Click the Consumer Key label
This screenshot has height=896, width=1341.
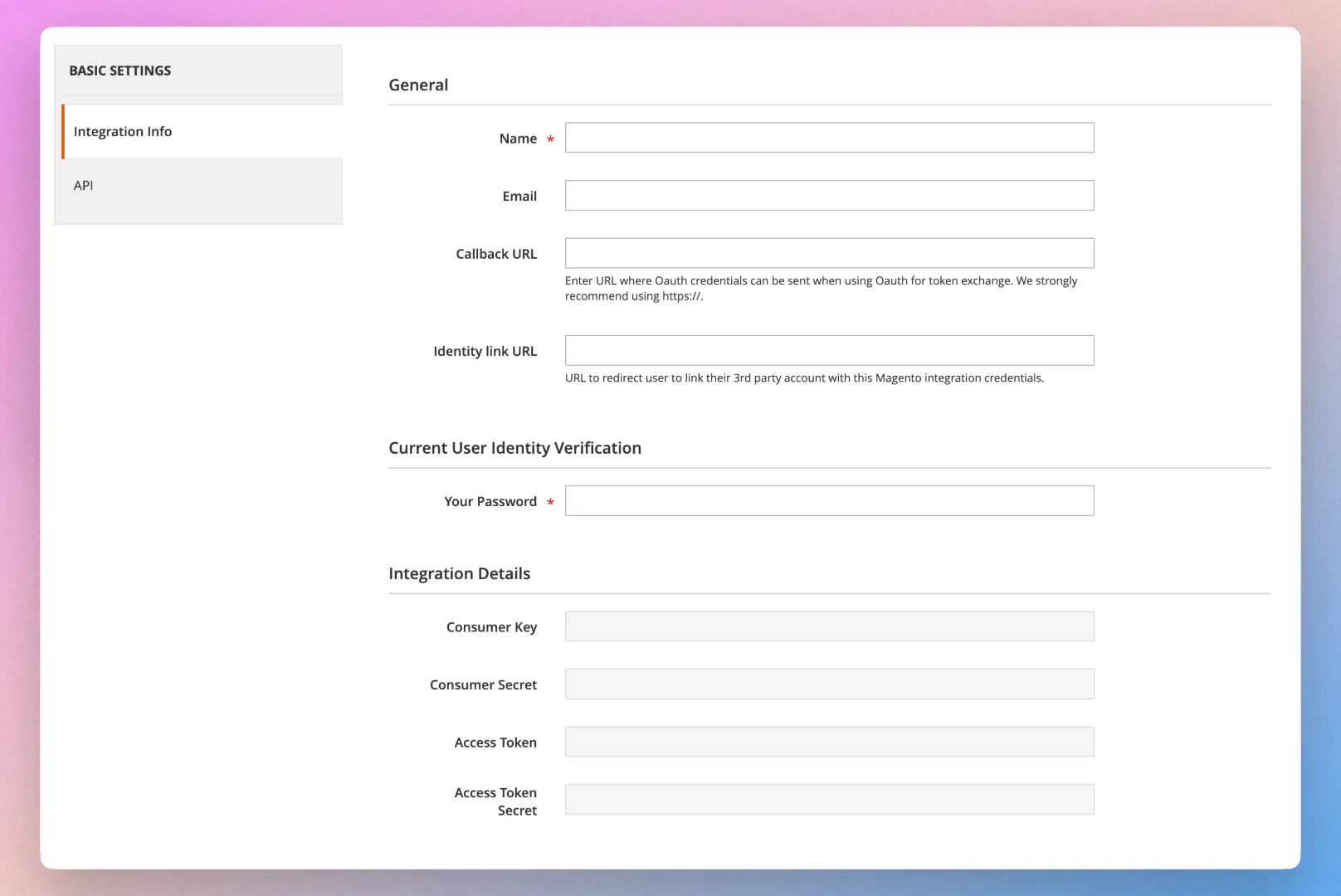click(491, 627)
